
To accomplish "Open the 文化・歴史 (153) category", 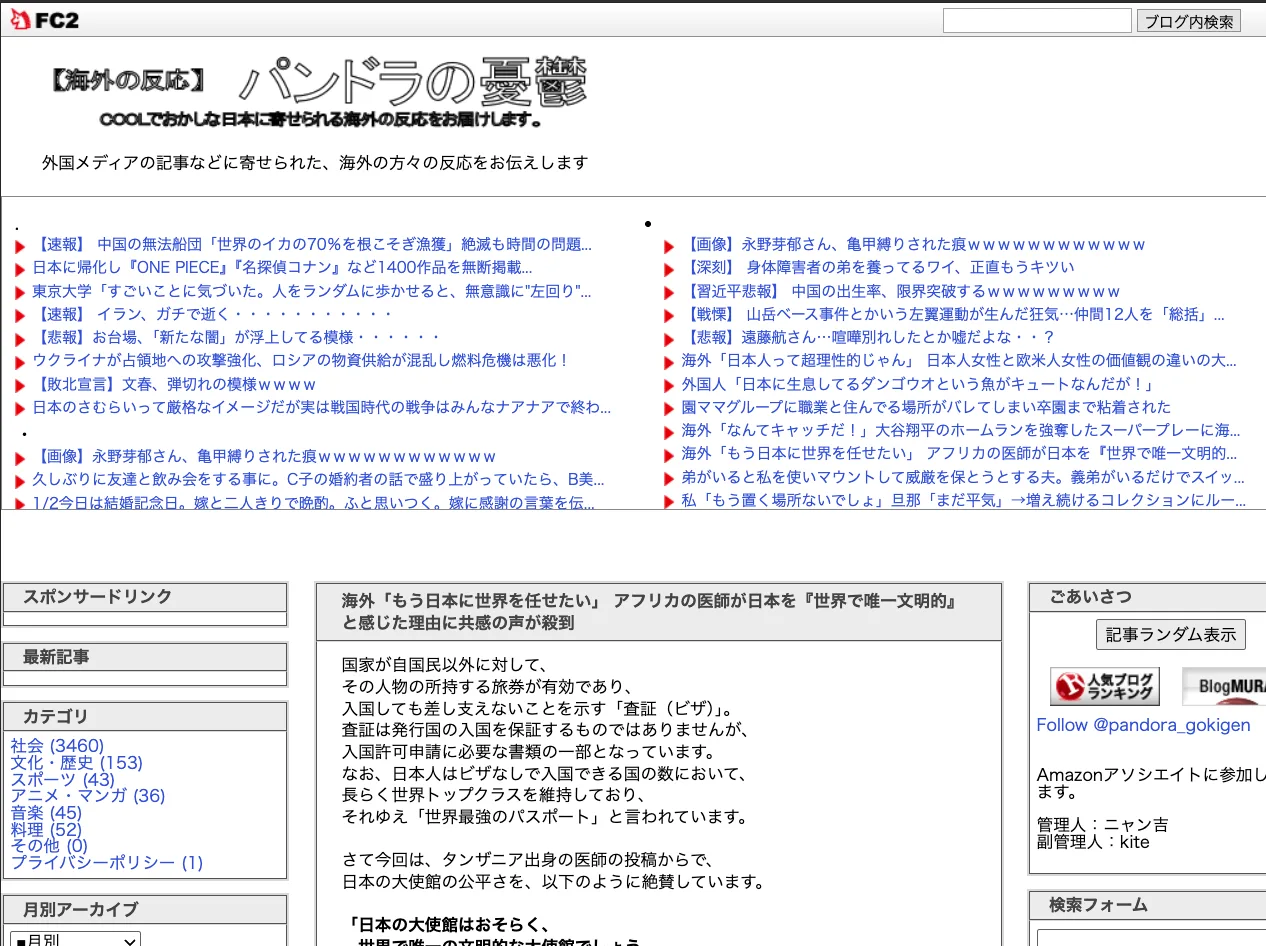I will point(77,762).
